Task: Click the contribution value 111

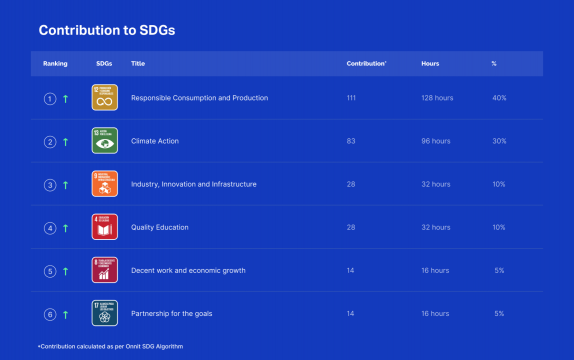Action: click(x=351, y=98)
